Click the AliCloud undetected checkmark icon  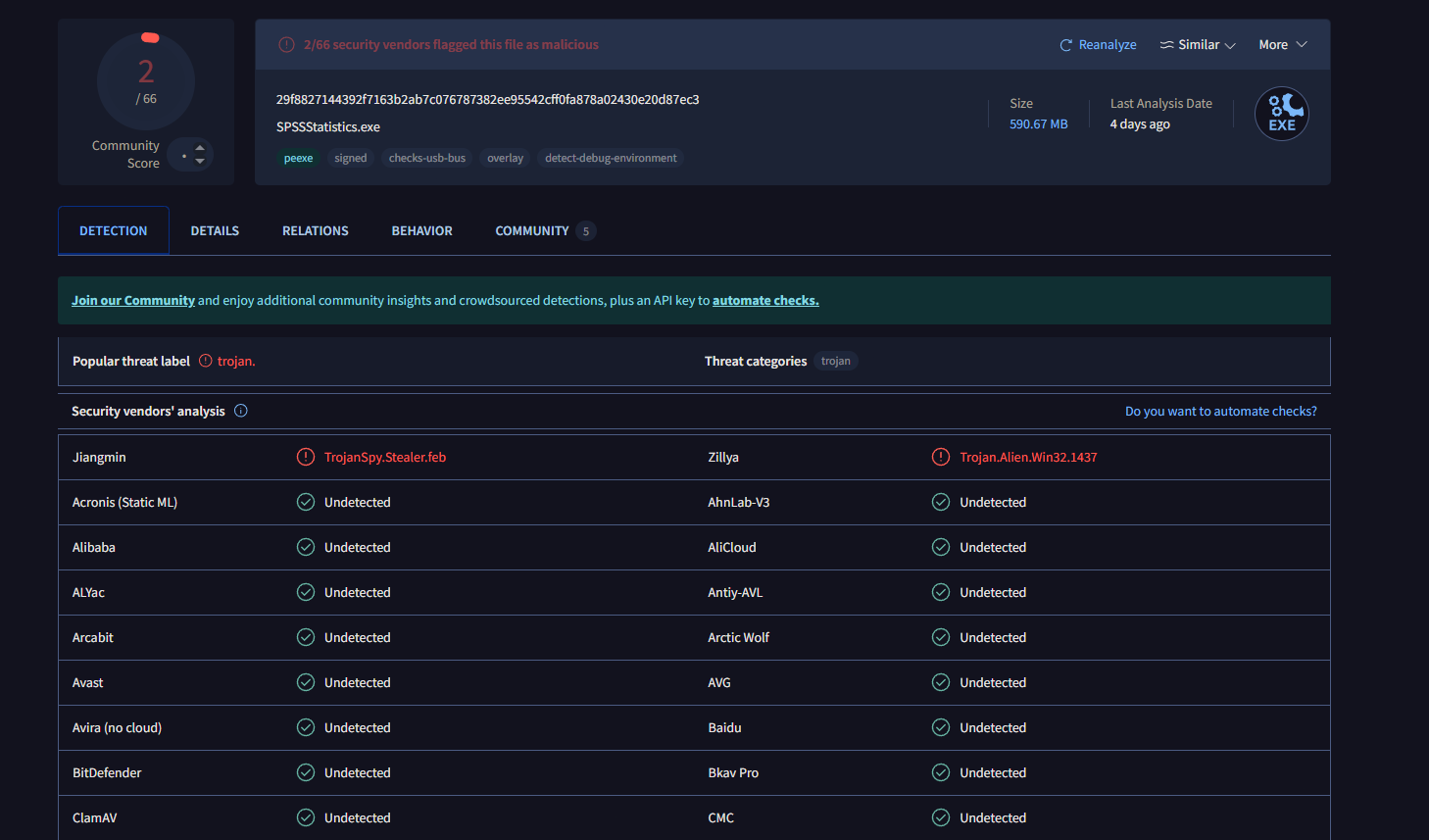coord(941,547)
